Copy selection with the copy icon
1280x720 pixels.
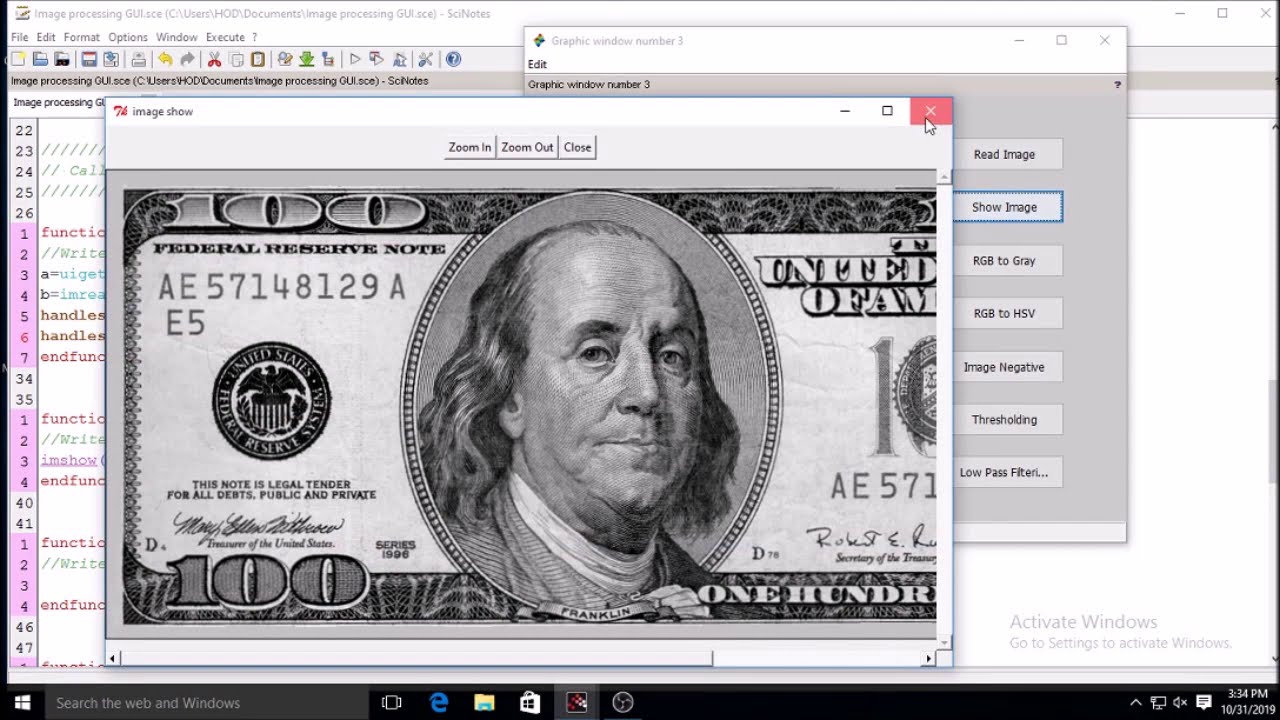click(x=236, y=59)
